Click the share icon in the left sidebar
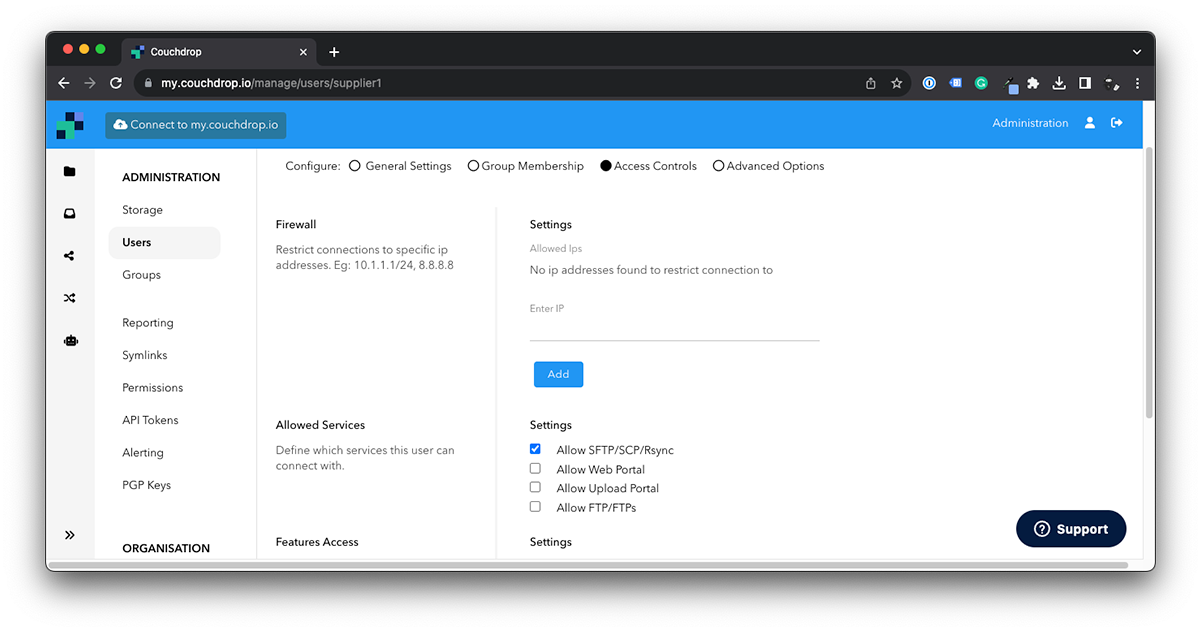1200x630 pixels. [x=69, y=255]
